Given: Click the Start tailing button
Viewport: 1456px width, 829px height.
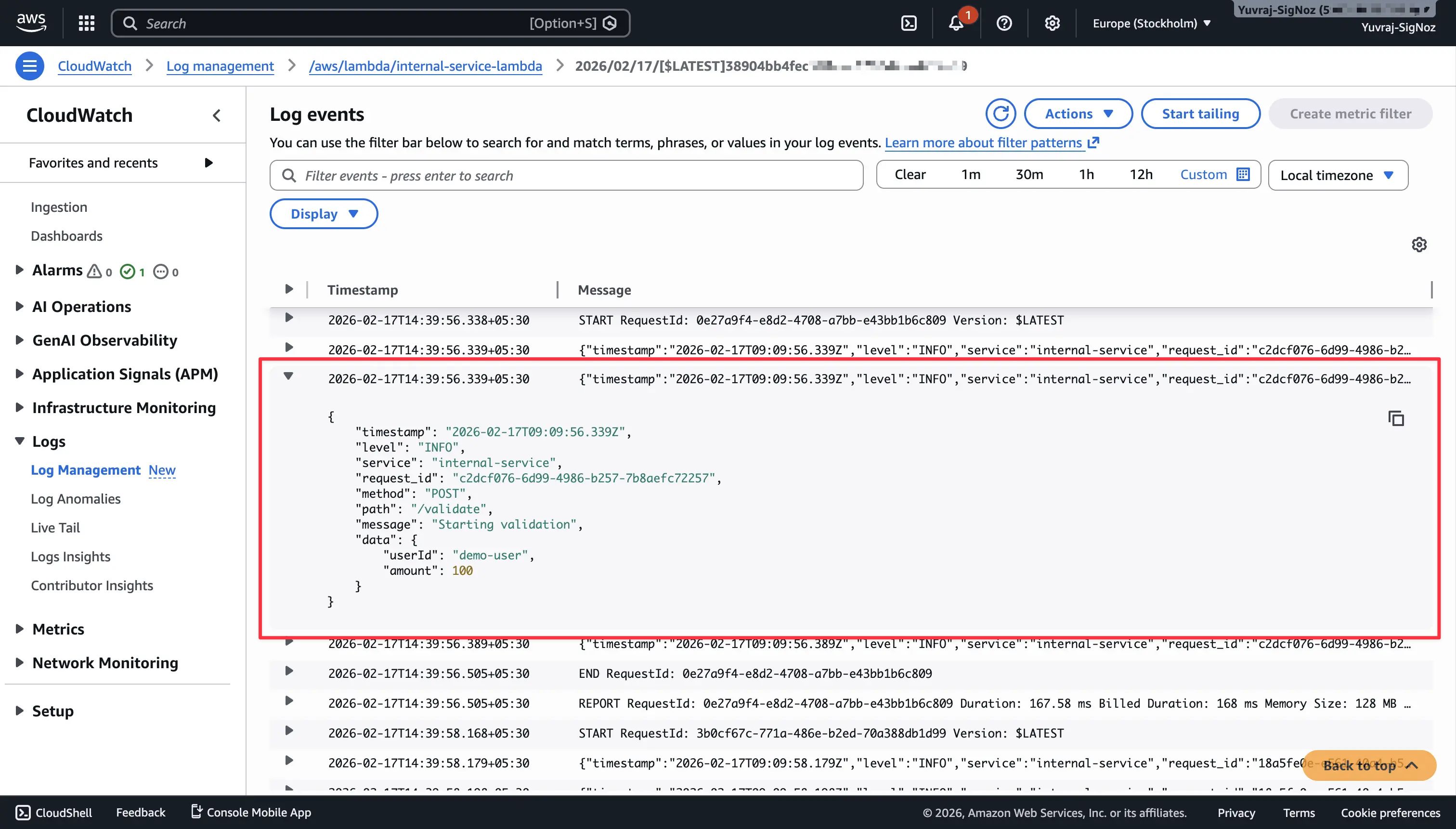Looking at the screenshot, I should [x=1200, y=114].
